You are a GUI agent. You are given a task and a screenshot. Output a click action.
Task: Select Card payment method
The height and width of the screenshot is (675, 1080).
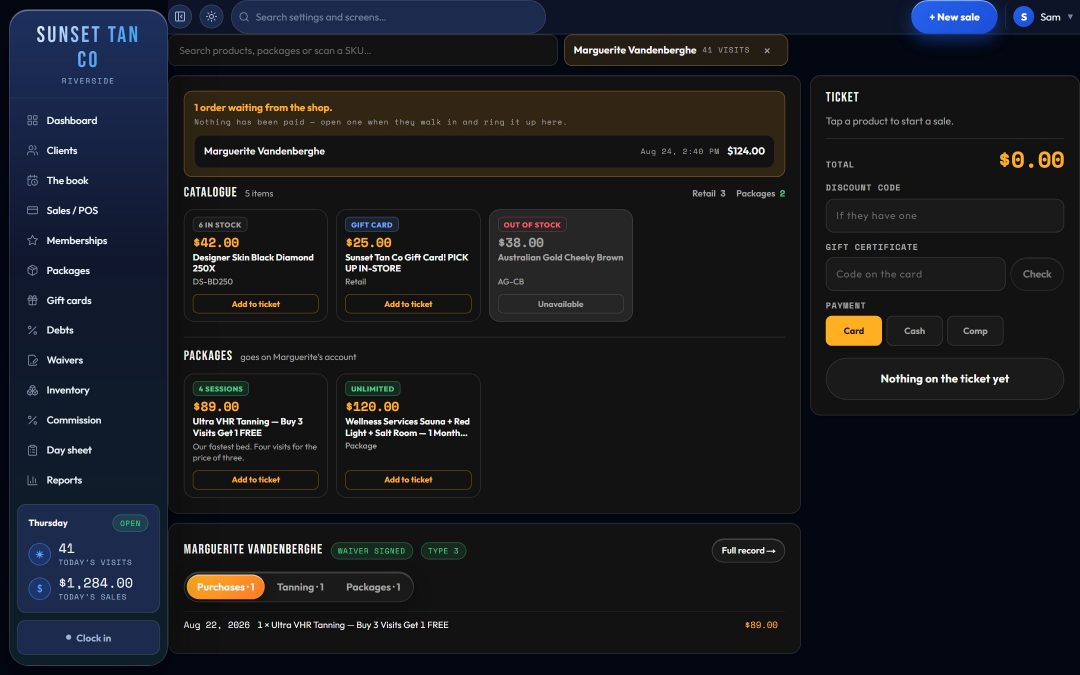(x=853, y=331)
